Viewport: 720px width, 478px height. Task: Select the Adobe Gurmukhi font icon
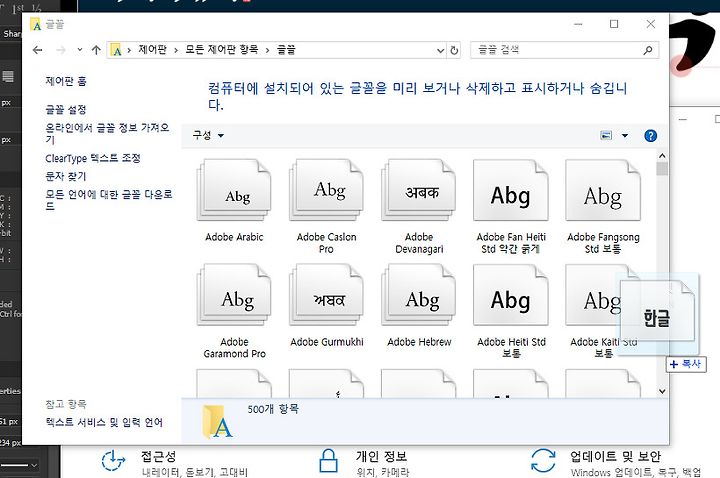[326, 295]
